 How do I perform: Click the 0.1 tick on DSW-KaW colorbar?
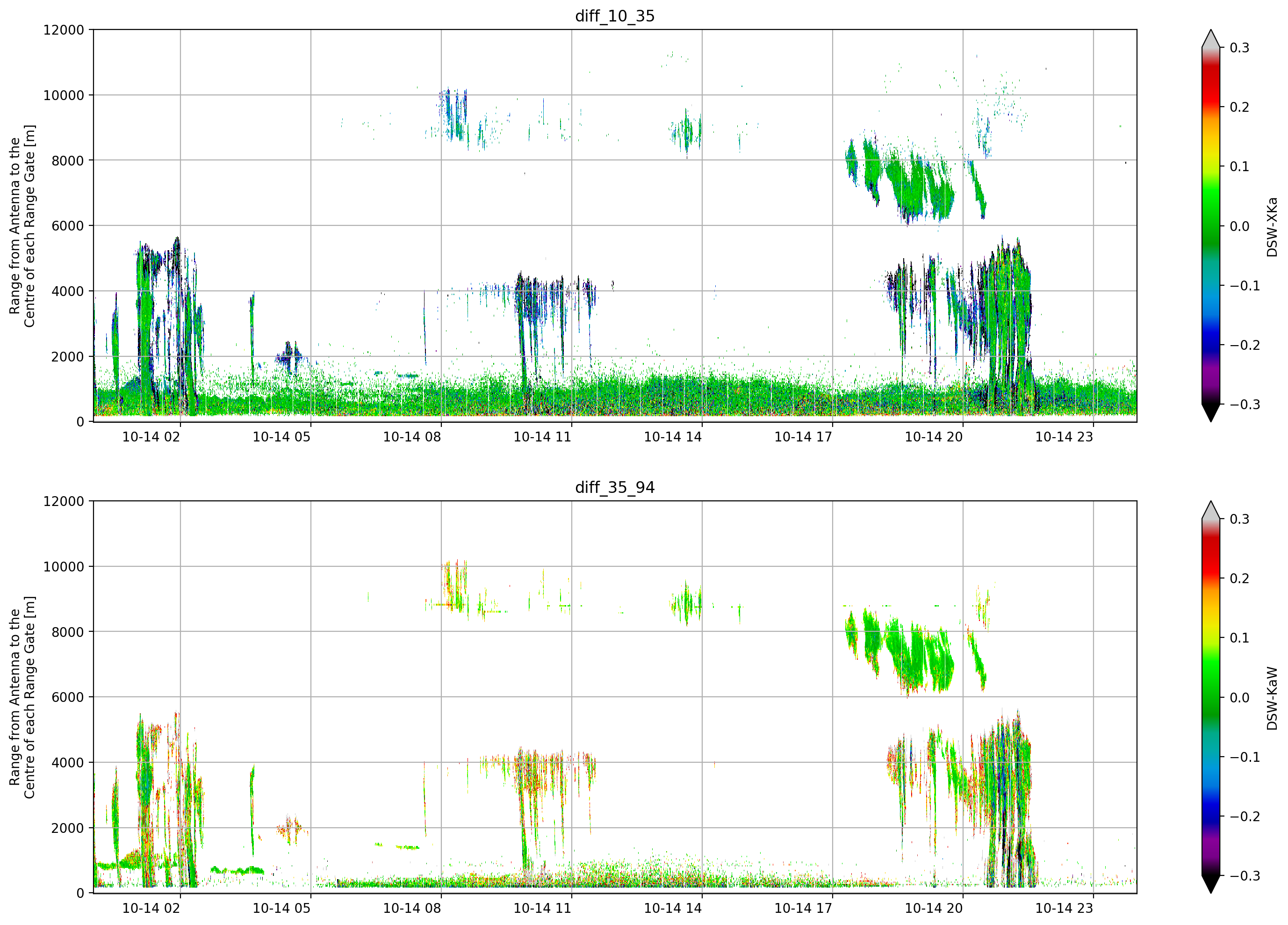[1239, 638]
